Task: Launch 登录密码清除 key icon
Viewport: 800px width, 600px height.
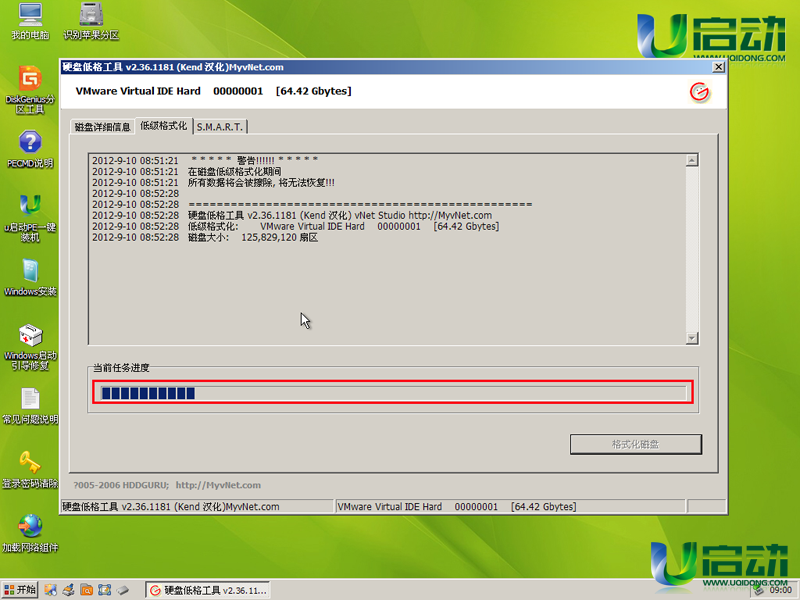Action: [30, 470]
